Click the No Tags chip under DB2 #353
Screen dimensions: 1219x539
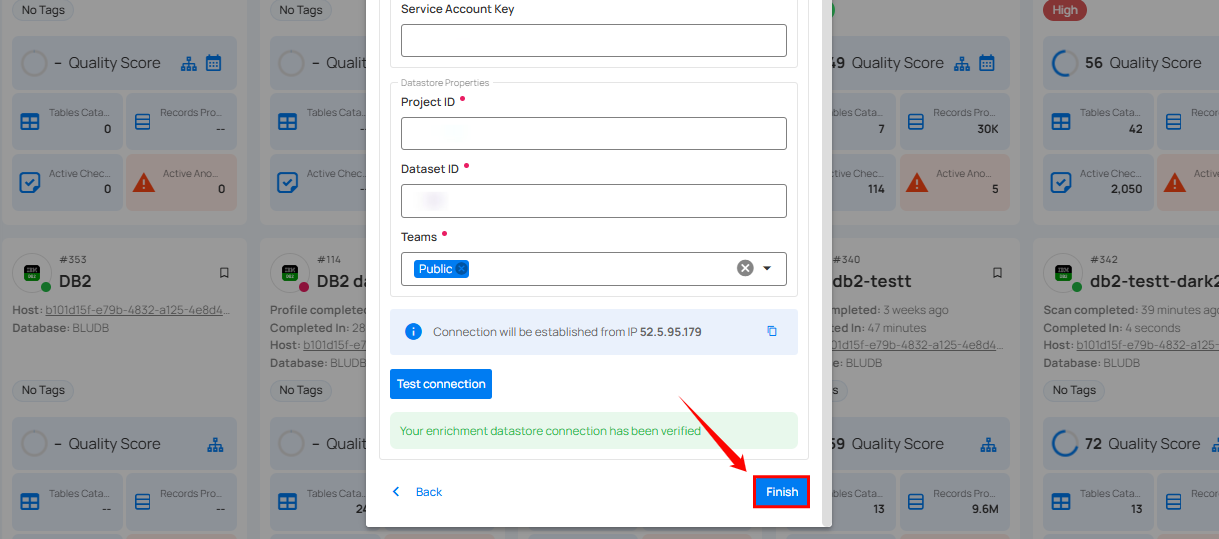coord(43,390)
